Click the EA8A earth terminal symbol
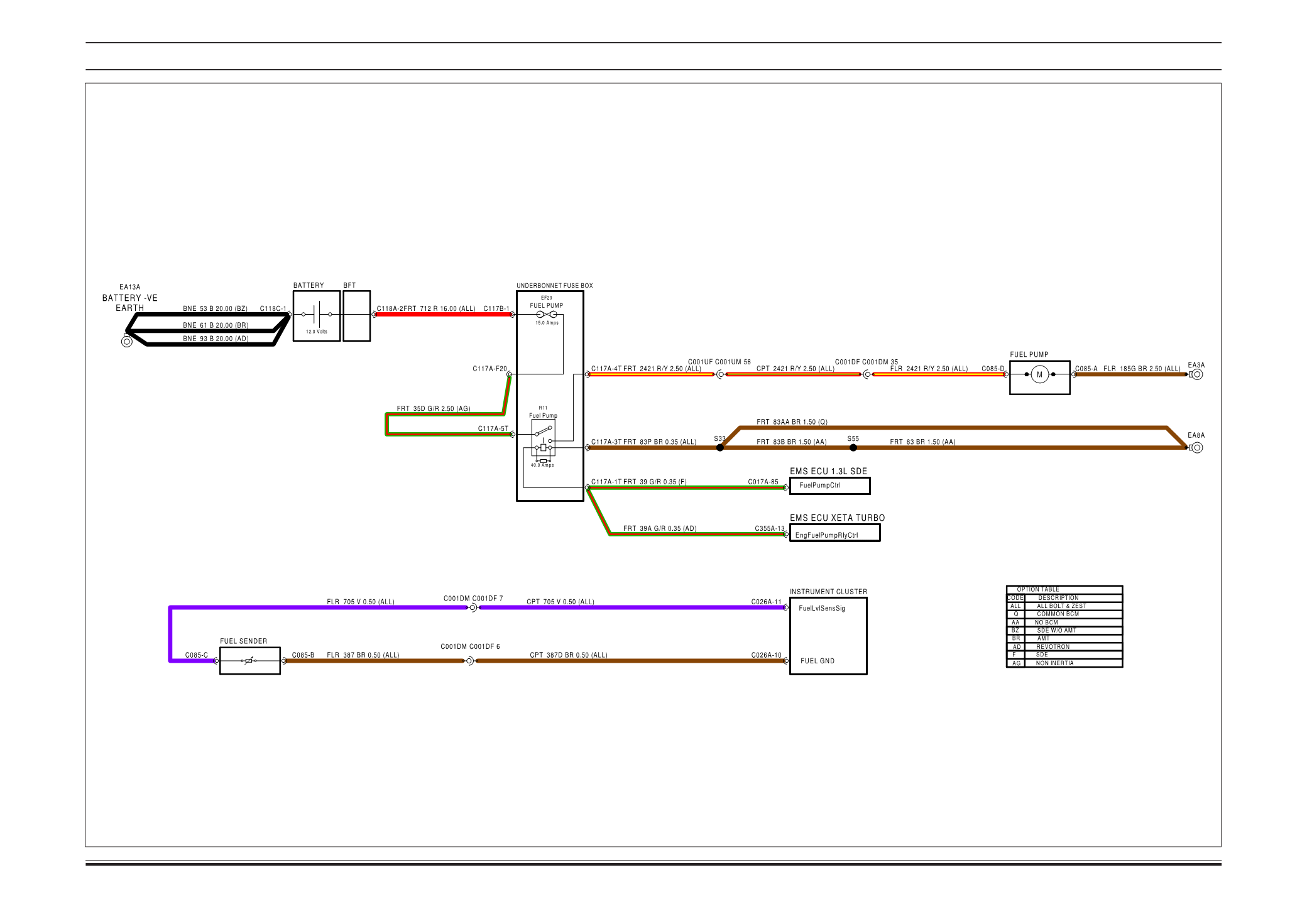This screenshot has height=924, width=1307. pyautogui.click(x=1197, y=448)
